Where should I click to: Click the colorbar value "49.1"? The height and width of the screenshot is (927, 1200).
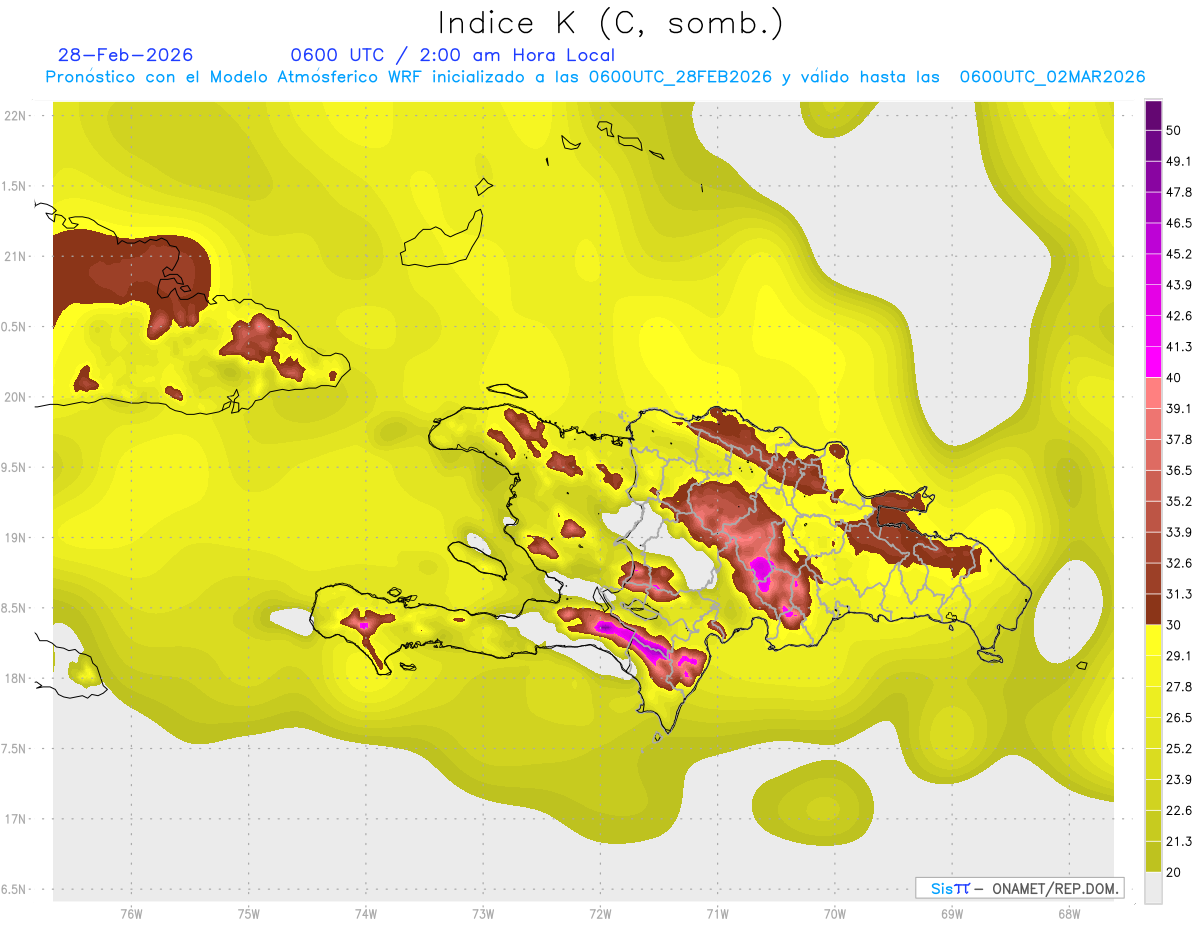click(x=1179, y=162)
